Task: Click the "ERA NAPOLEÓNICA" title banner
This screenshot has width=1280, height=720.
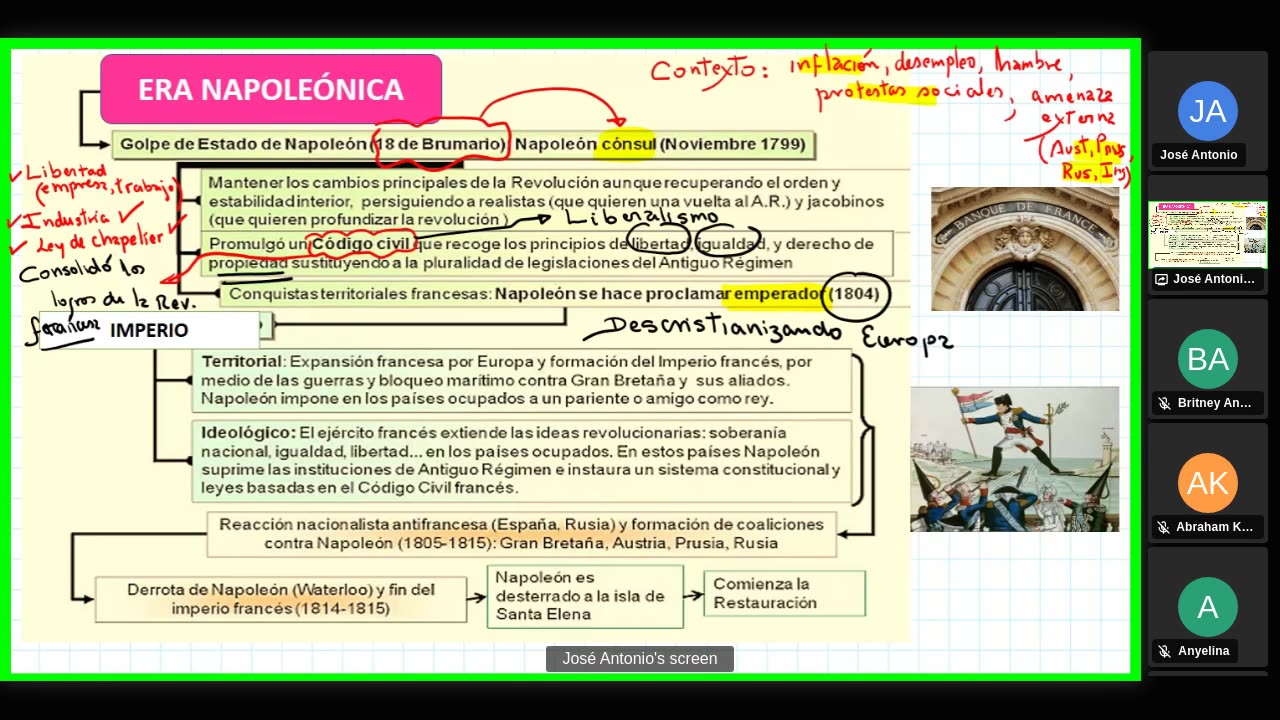Action: (271, 89)
